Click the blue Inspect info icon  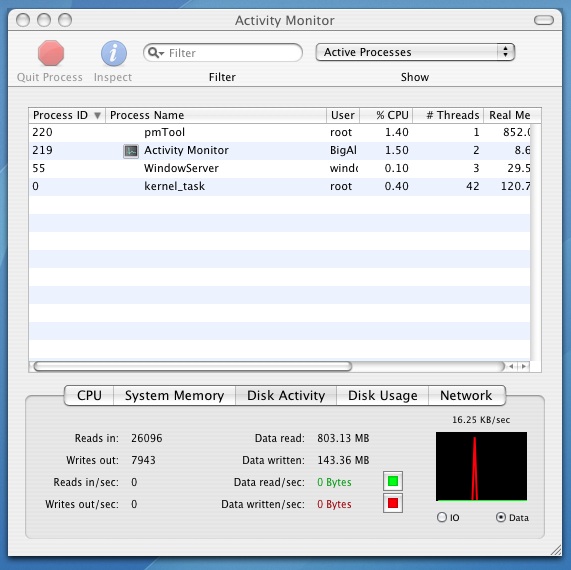pos(114,53)
